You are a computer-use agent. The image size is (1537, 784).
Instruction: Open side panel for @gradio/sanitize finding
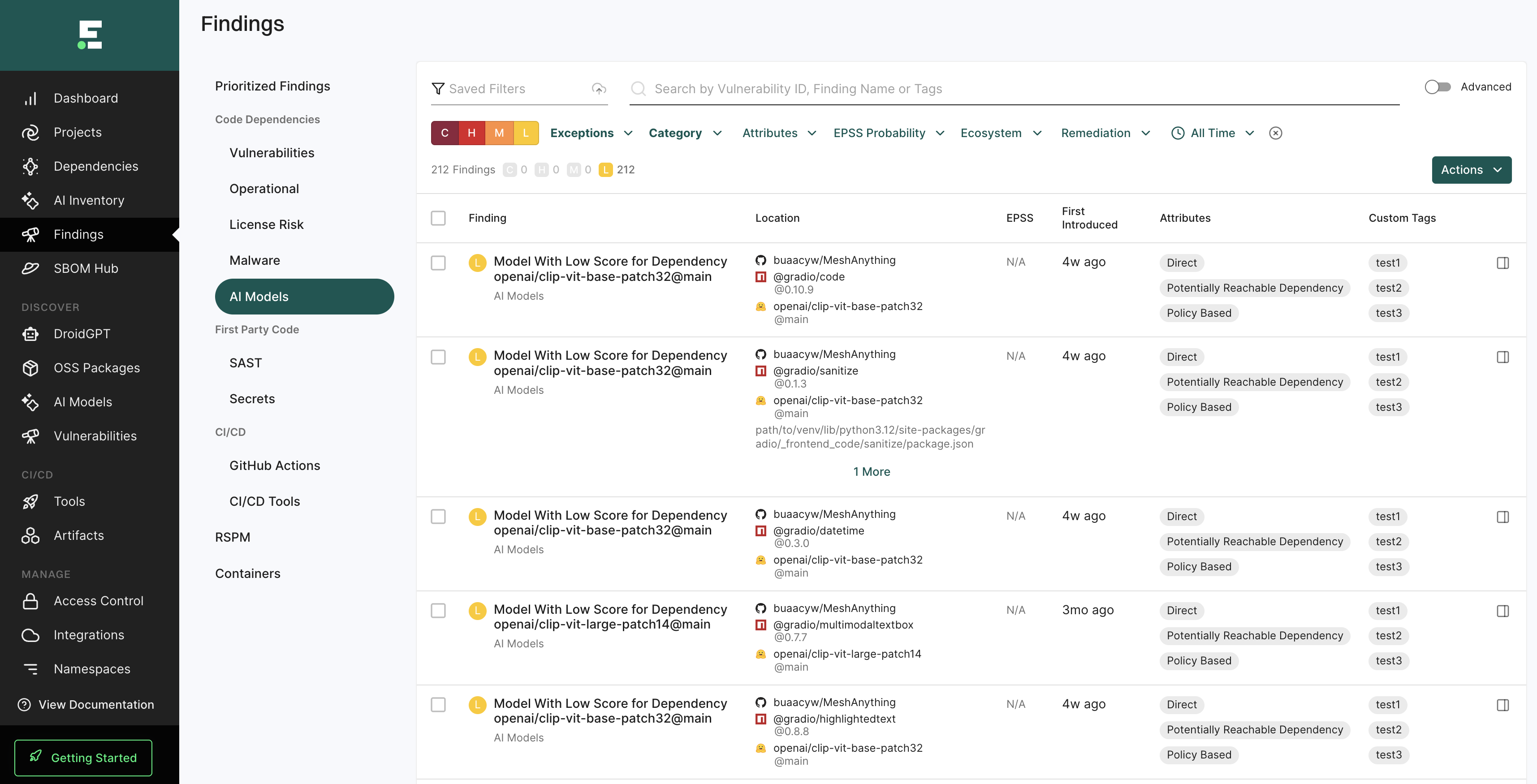pos(1502,357)
